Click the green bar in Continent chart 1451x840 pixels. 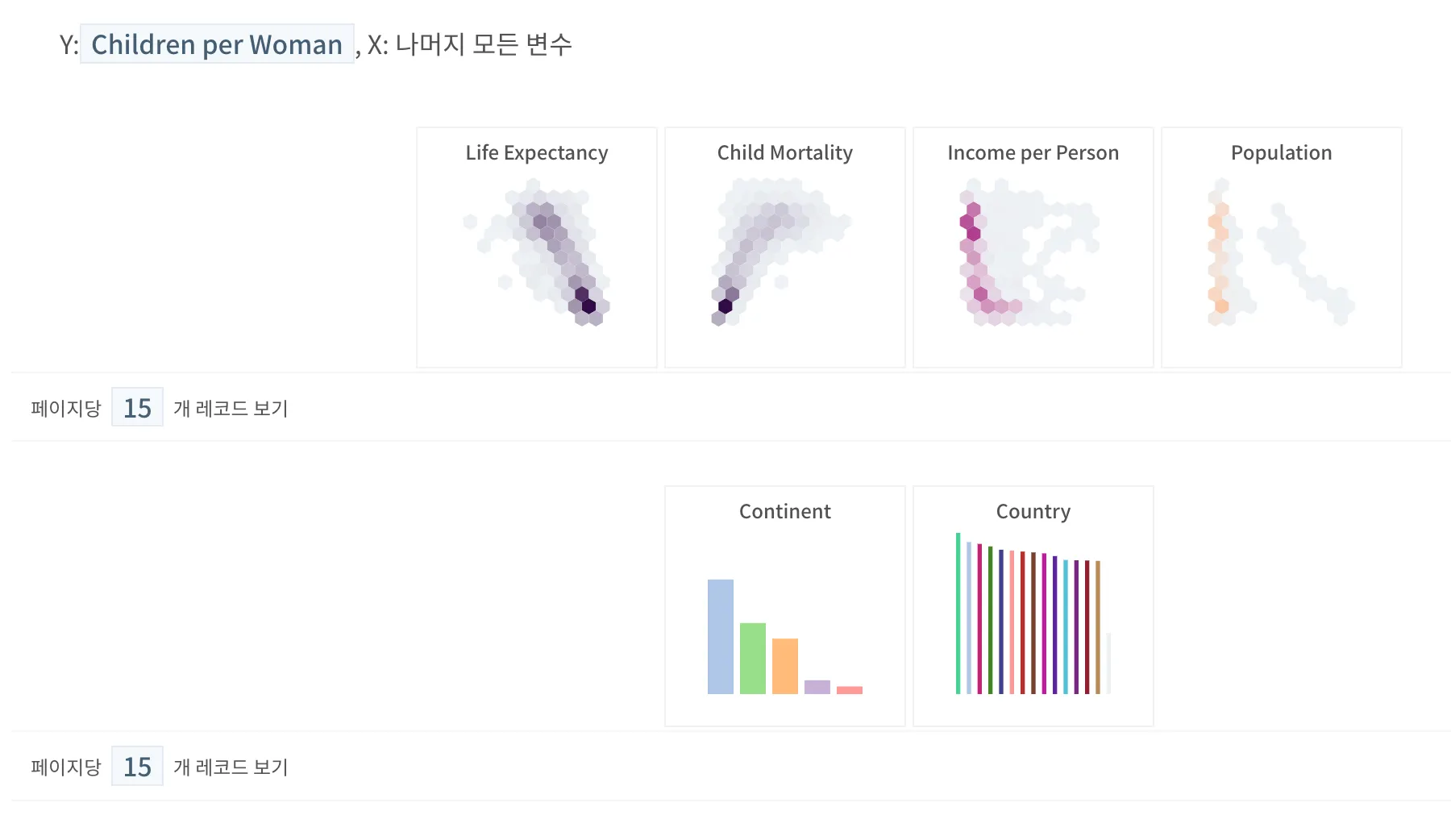click(753, 658)
